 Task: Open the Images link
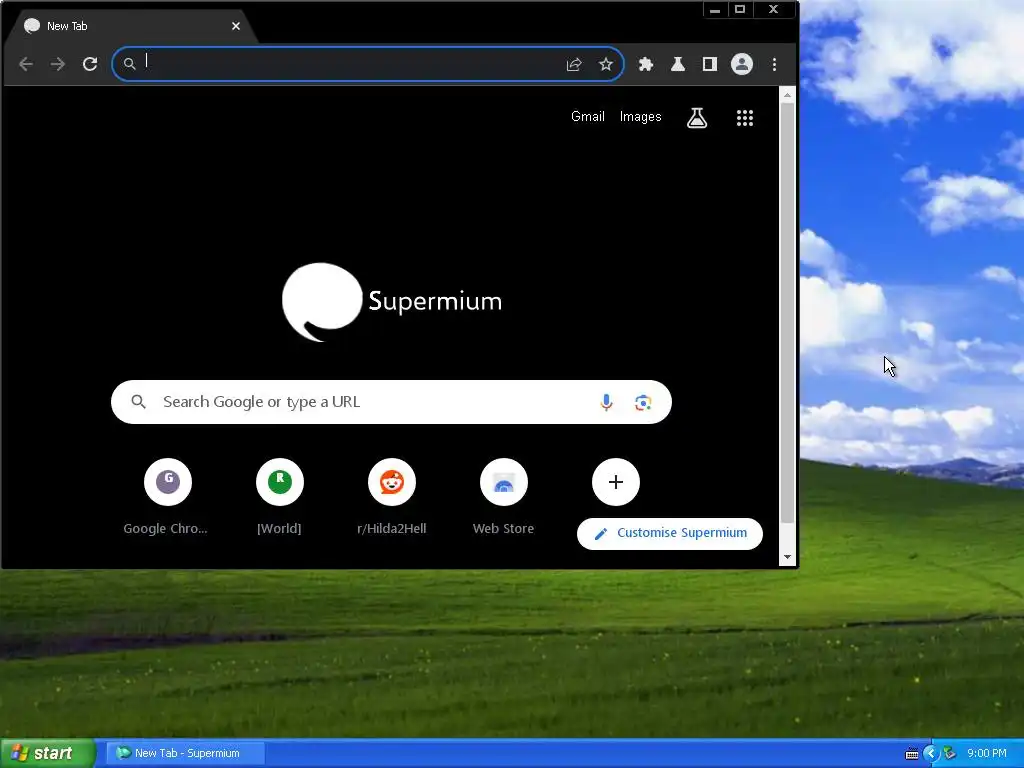[x=640, y=116]
